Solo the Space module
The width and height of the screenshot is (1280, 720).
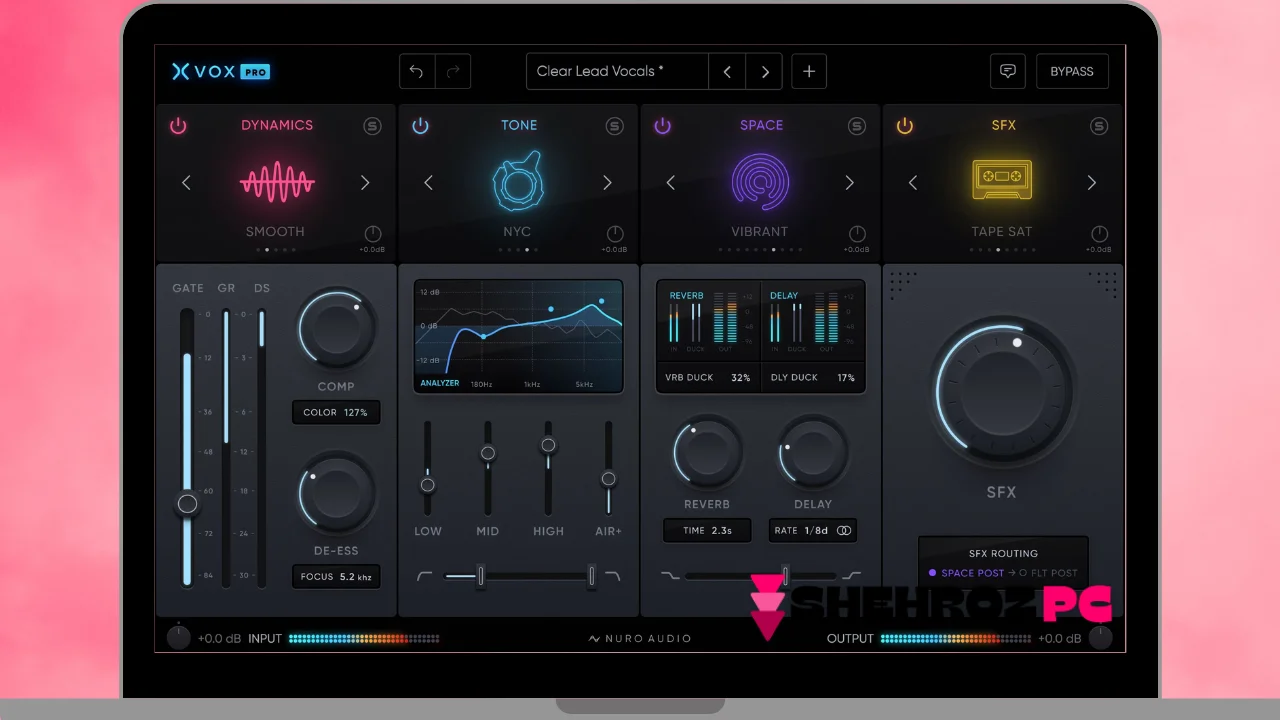(x=856, y=126)
